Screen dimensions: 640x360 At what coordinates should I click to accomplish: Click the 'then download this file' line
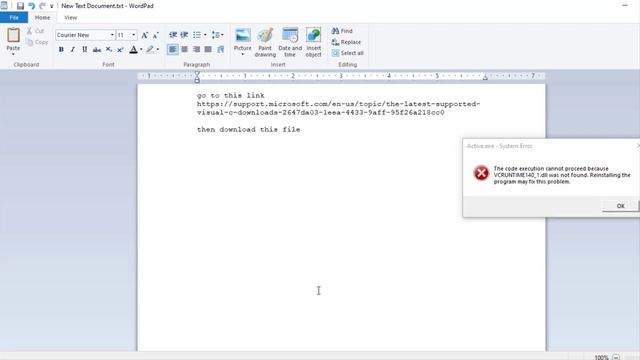click(x=249, y=129)
